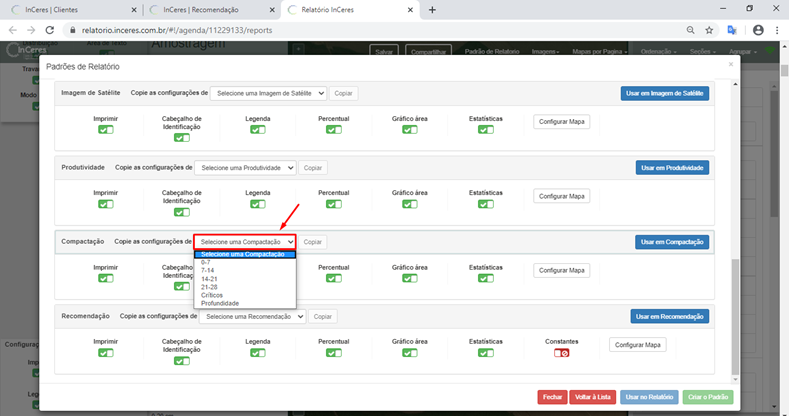Click the Criar o Padrão button
This screenshot has height=416, width=789.
click(708, 397)
